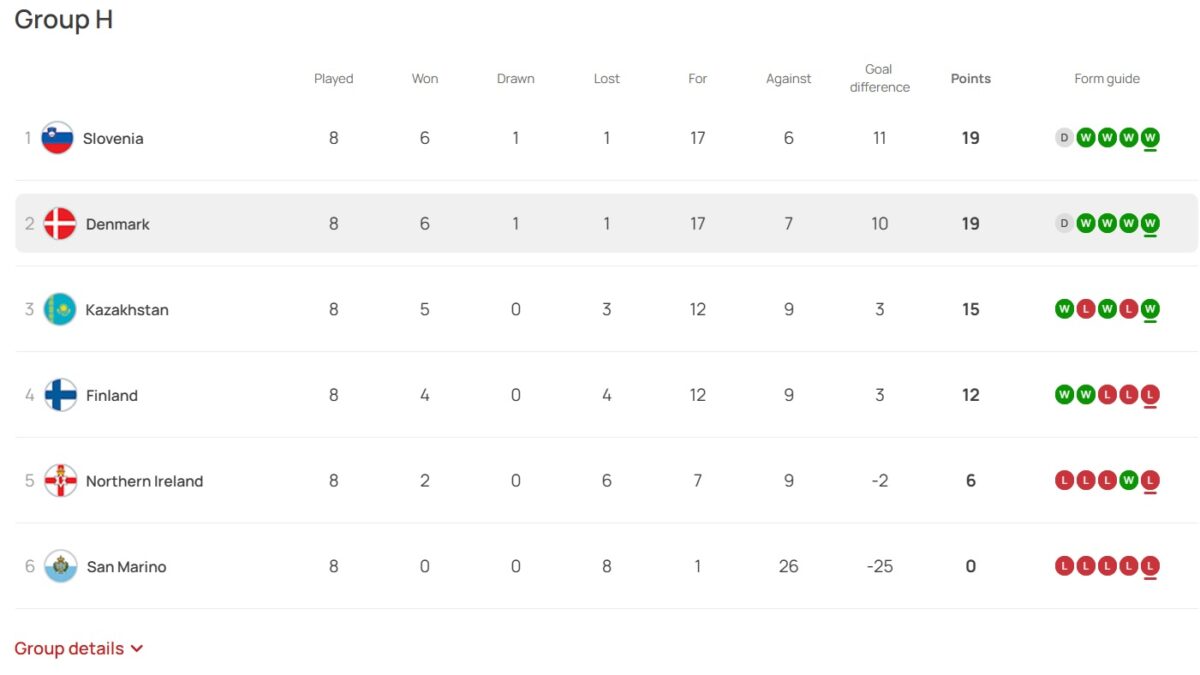This screenshot has width=1200, height=675.
Task: Click the highlighted Denmark table row
Action: [x=606, y=224]
